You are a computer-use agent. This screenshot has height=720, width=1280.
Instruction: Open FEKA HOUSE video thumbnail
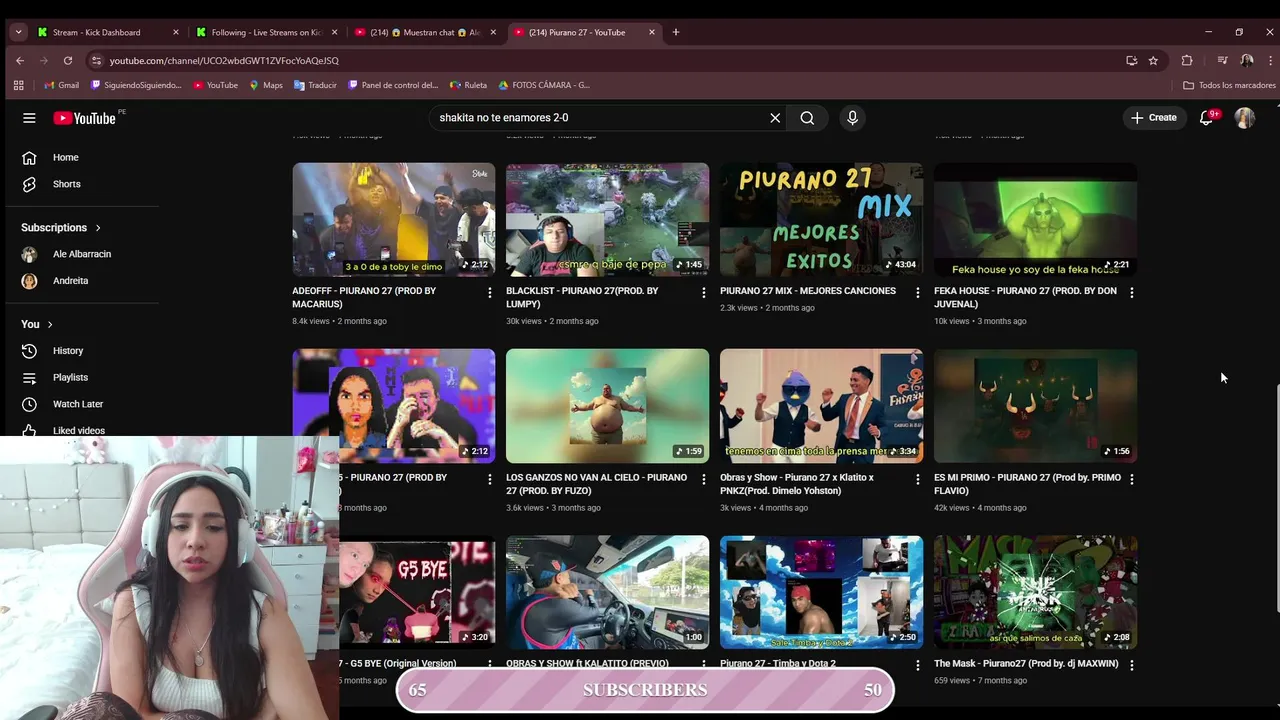click(x=1035, y=220)
